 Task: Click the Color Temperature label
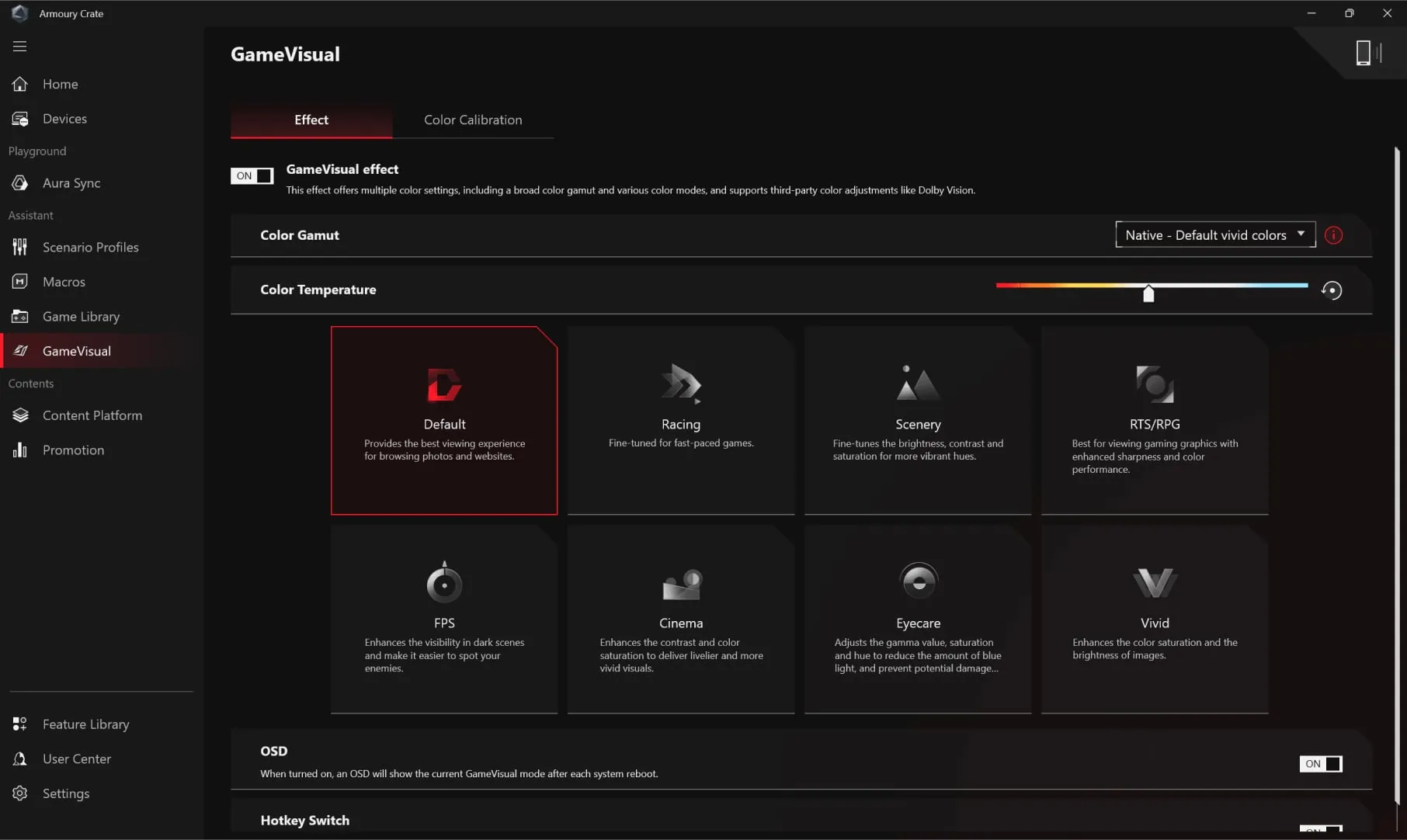click(x=318, y=290)
